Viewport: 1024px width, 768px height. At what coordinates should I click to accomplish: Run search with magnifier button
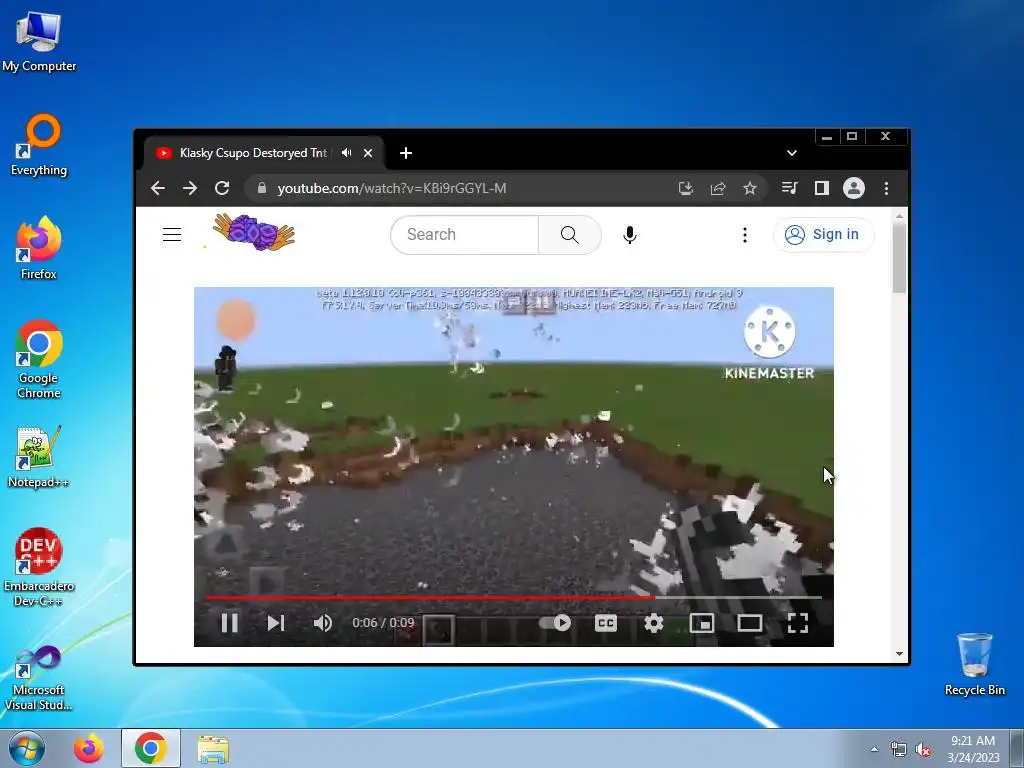569,234
